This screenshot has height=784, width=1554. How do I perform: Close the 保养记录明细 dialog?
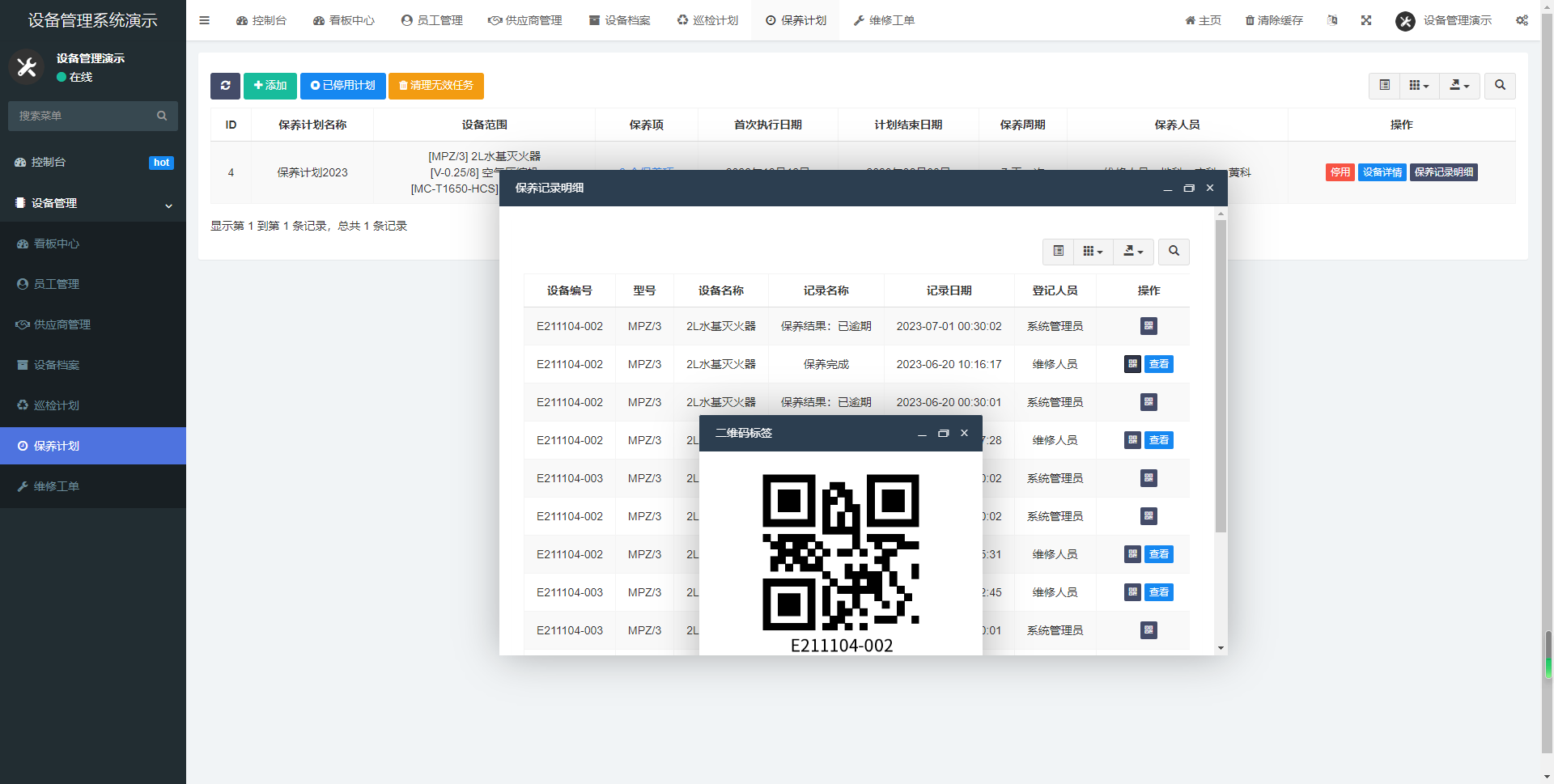1210,188
